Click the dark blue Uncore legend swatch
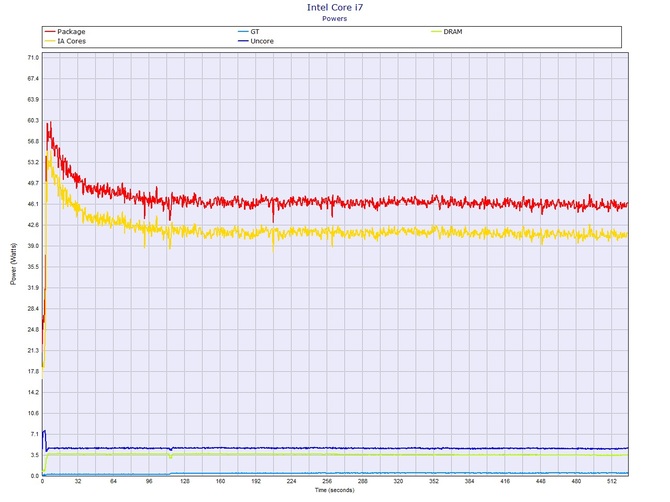The image size is (670, 502). (243, 41)
